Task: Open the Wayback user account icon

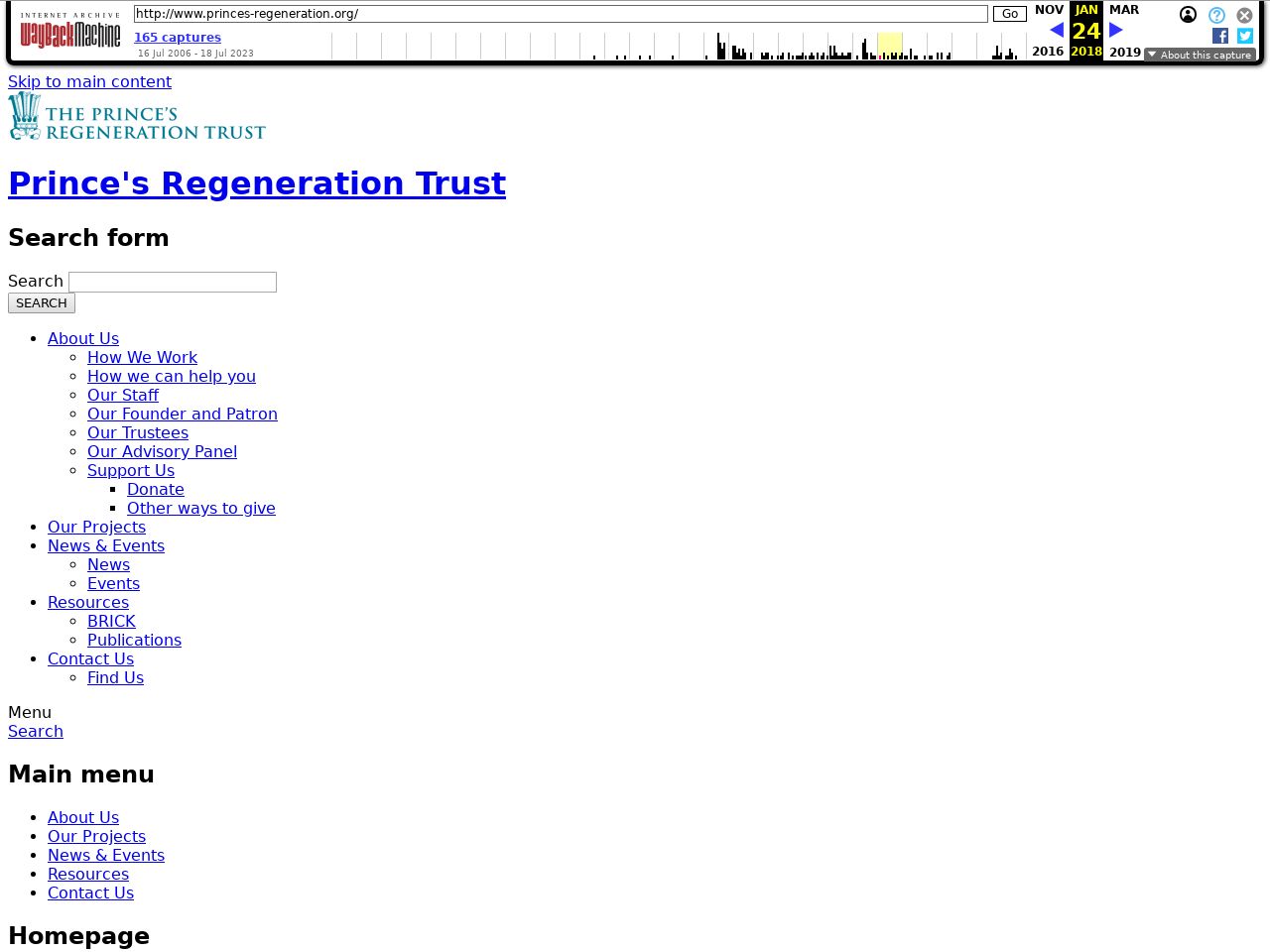Action: tap(1188, 15)
